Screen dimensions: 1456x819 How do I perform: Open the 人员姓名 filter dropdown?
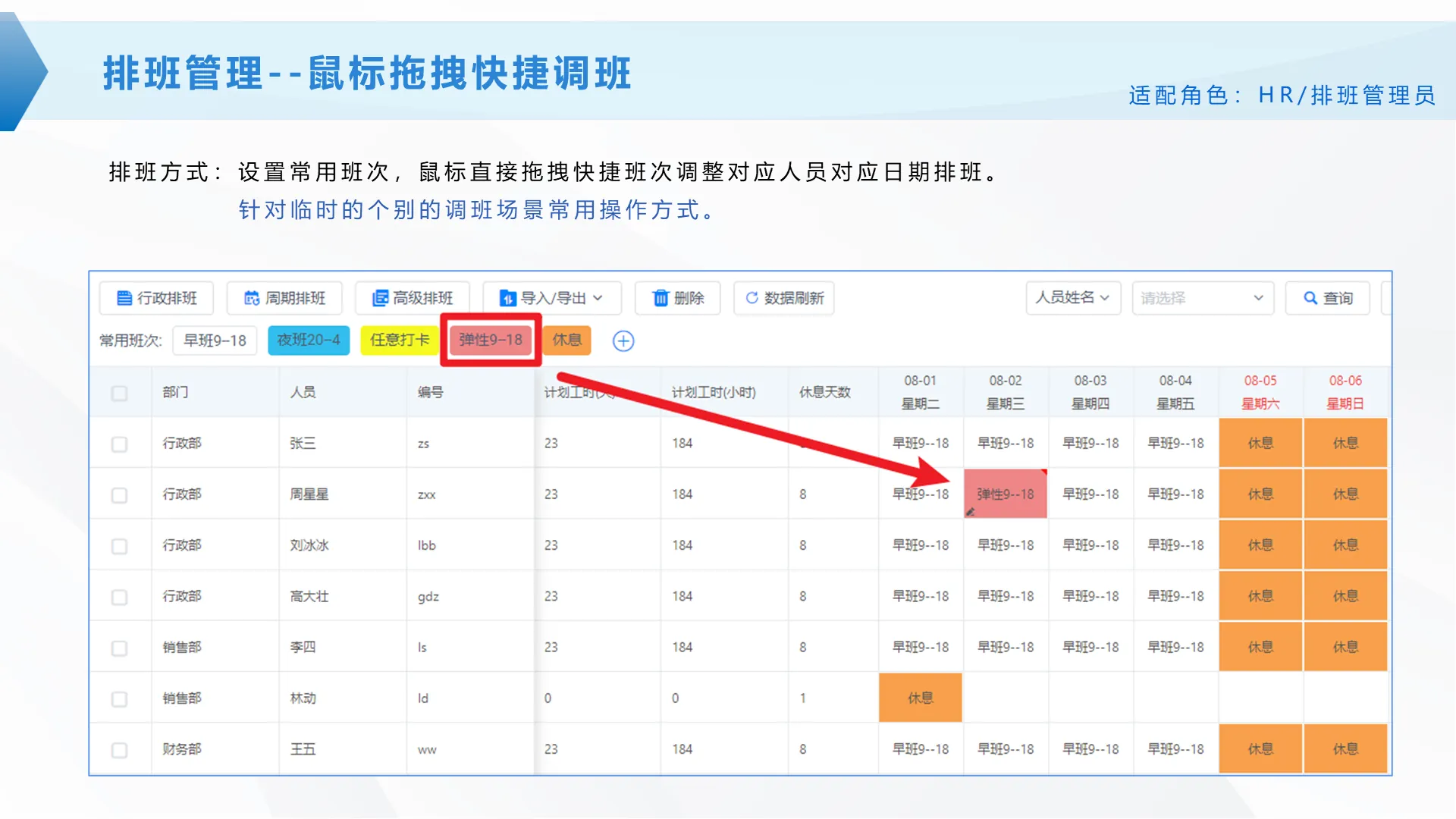coord(1073,298)
